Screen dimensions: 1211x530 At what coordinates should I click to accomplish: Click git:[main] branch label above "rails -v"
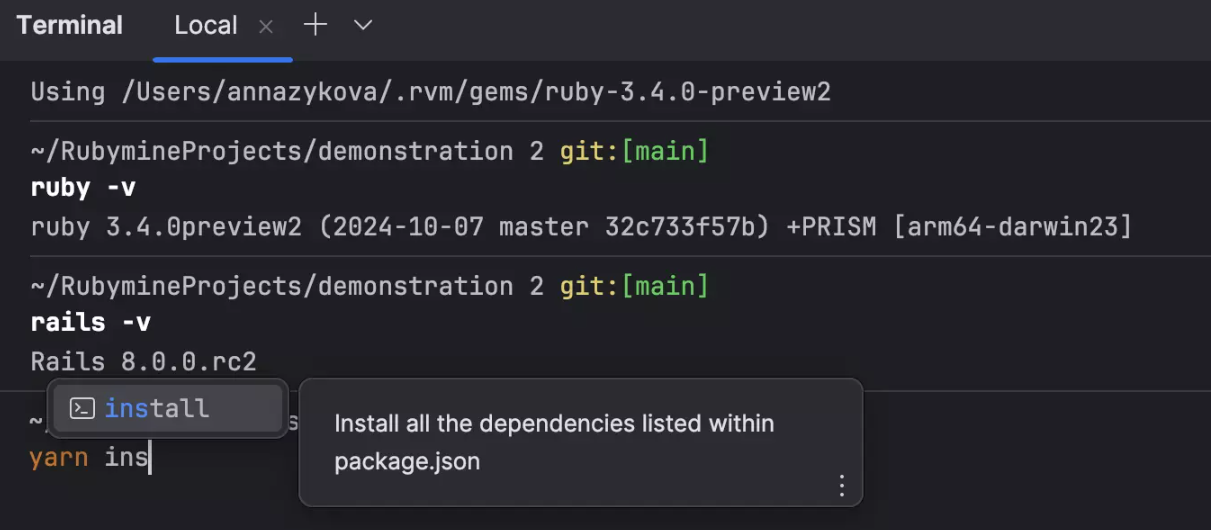click(634, 287)
